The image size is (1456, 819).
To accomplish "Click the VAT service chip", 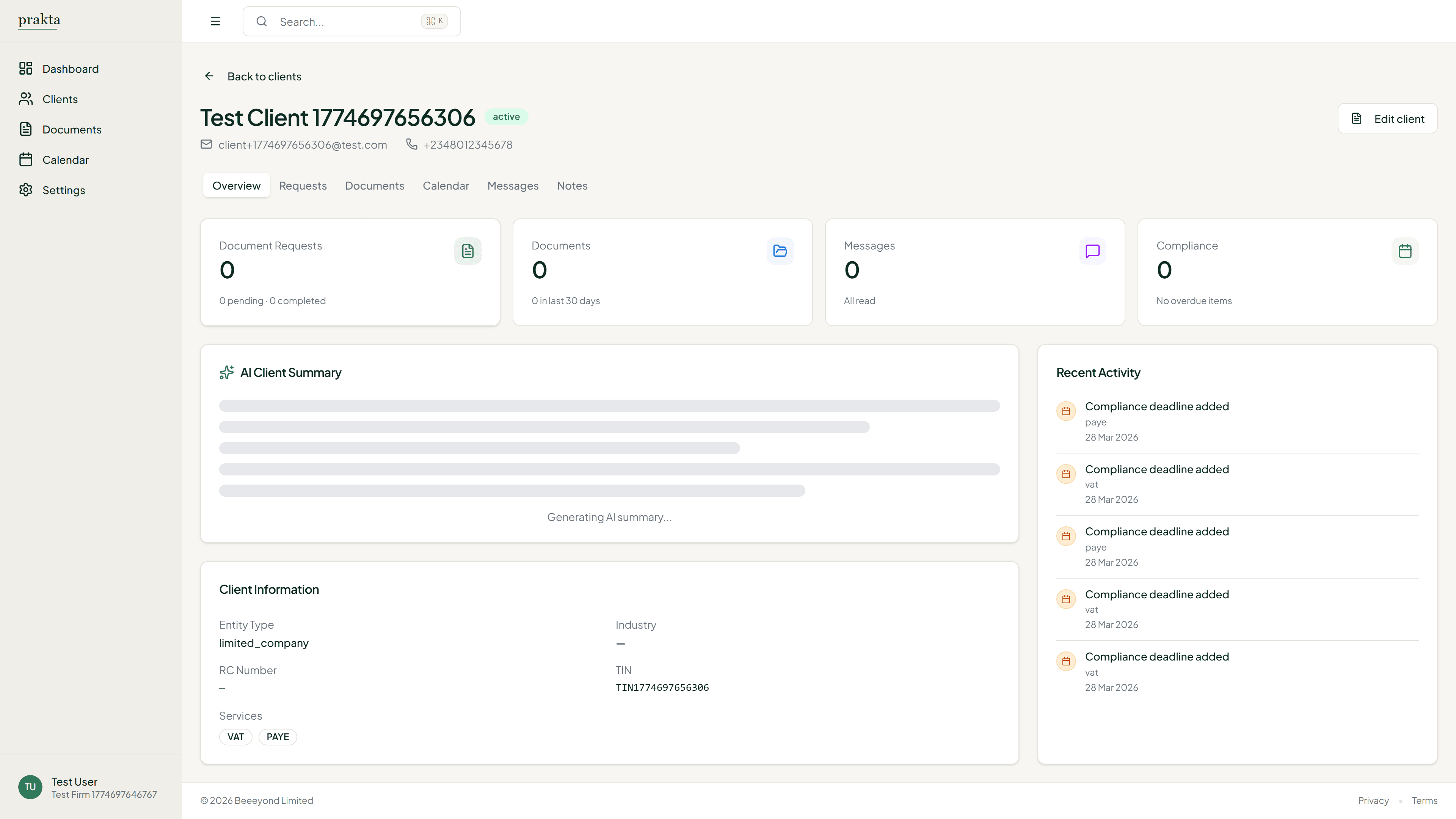I will [236, 736].
